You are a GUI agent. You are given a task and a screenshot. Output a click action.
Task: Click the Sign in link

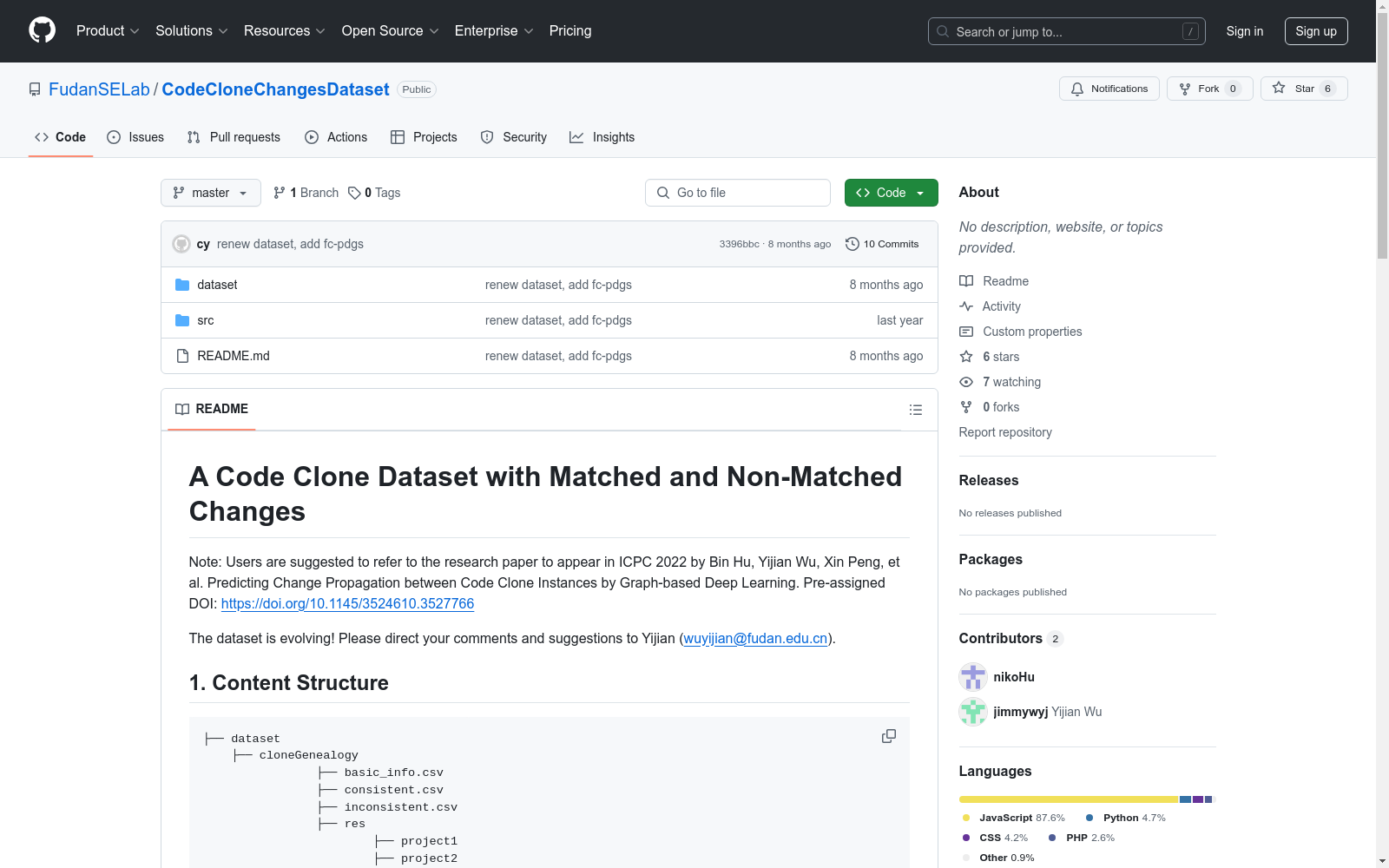coord(1245,31)
